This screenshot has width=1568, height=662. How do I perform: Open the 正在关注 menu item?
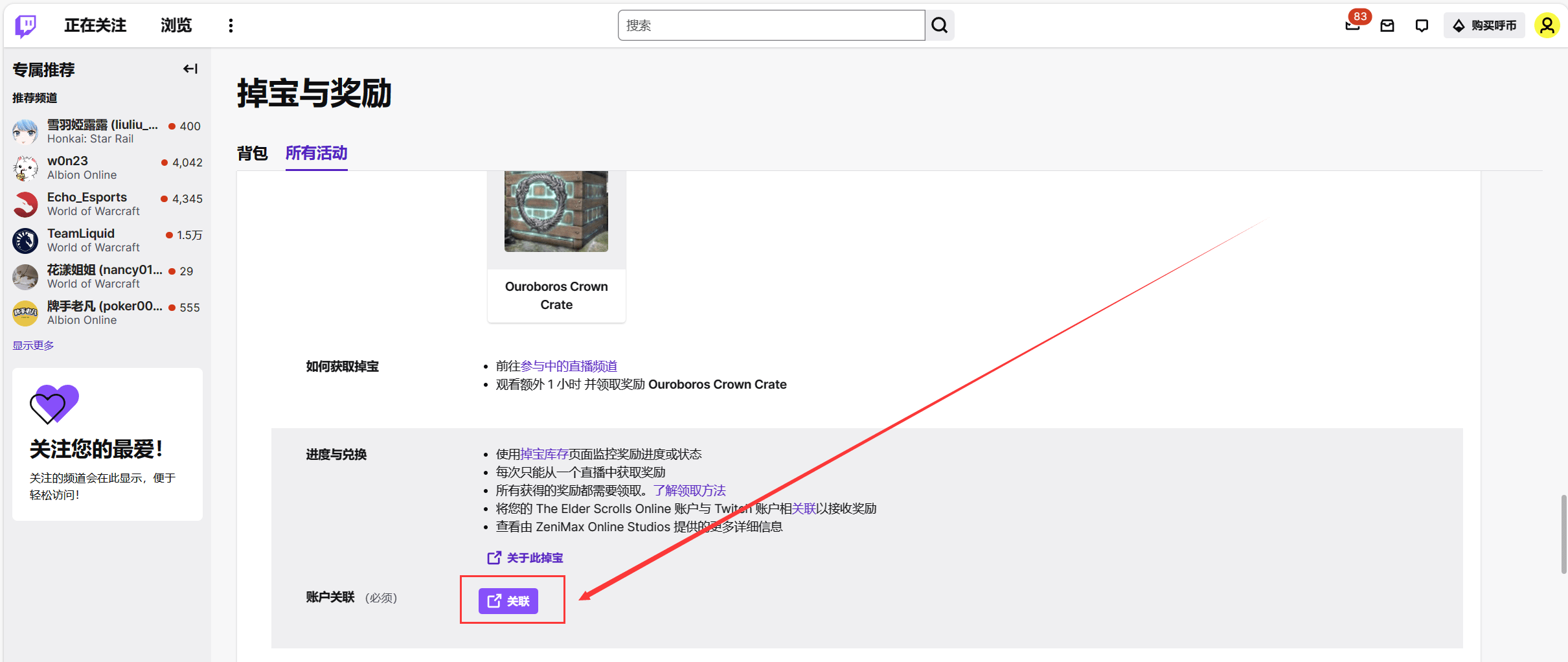pos(95,25)
